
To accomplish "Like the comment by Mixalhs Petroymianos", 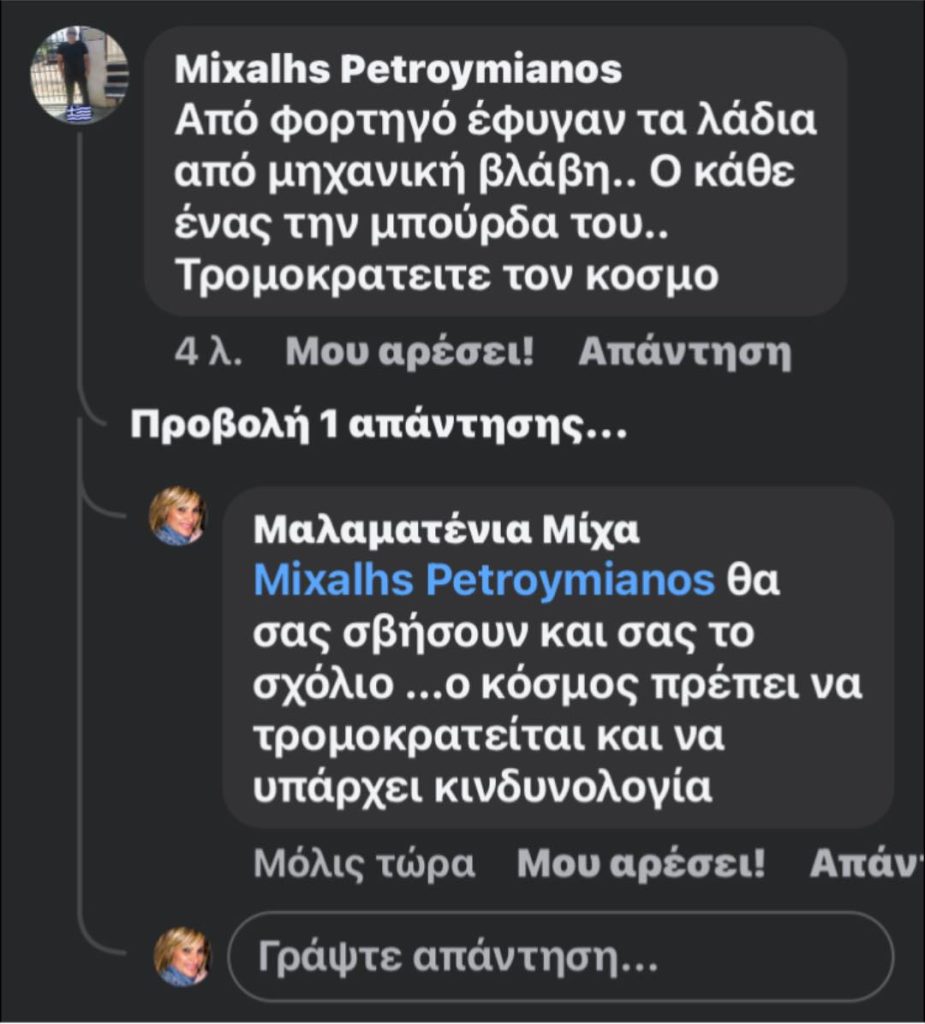I will [x=410, y=352].
